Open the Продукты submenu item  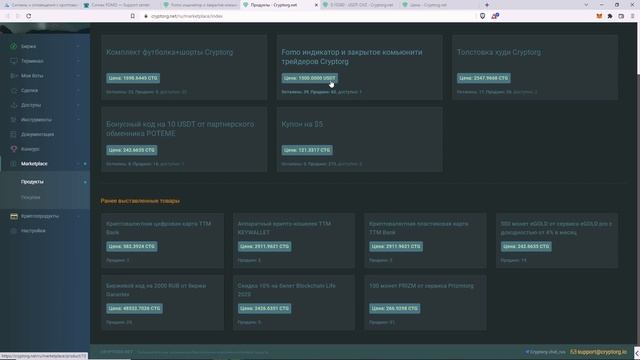[32, 182]
